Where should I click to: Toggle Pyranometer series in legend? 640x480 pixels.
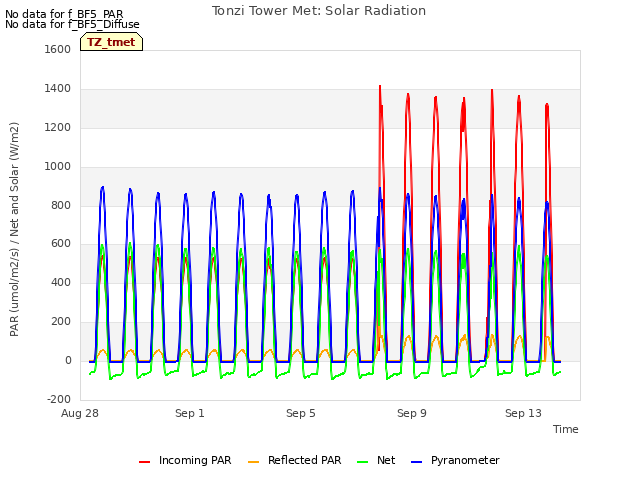click(x=455, y=460)
